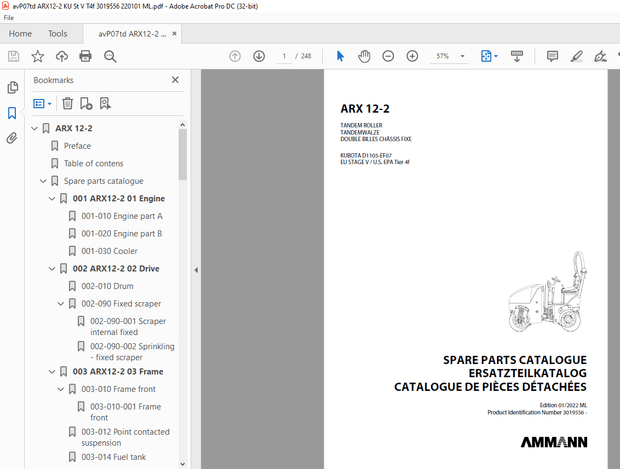The height and width of the screenshot is (469, 620).
Task: Click the Print file icon
Action: pos(85,56)
